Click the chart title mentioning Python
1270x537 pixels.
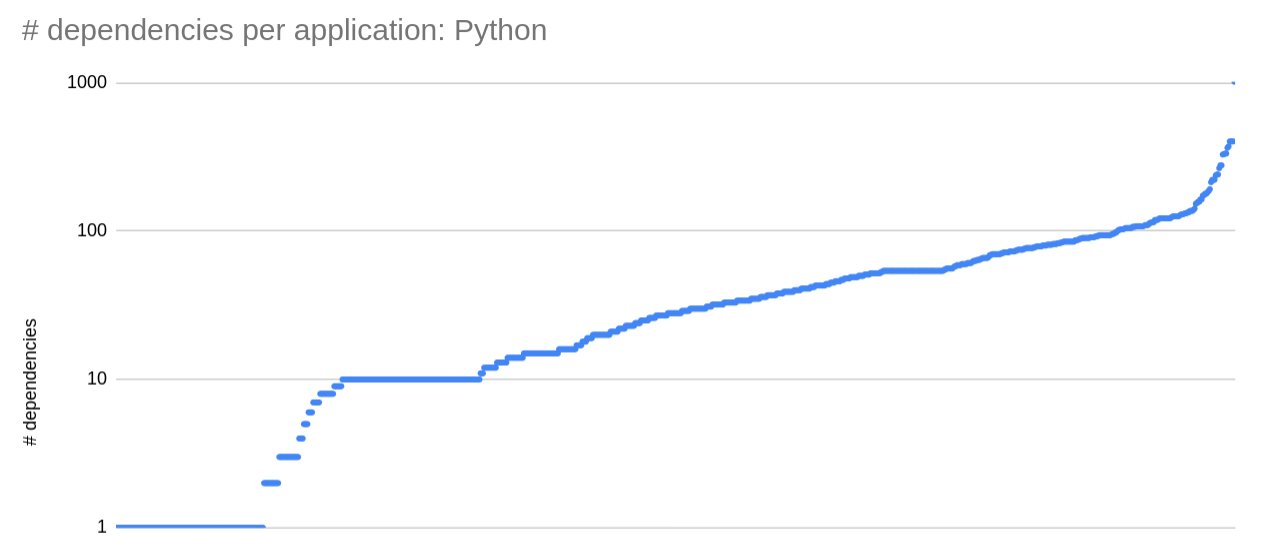pyautogui.click(x=284, y=30)
